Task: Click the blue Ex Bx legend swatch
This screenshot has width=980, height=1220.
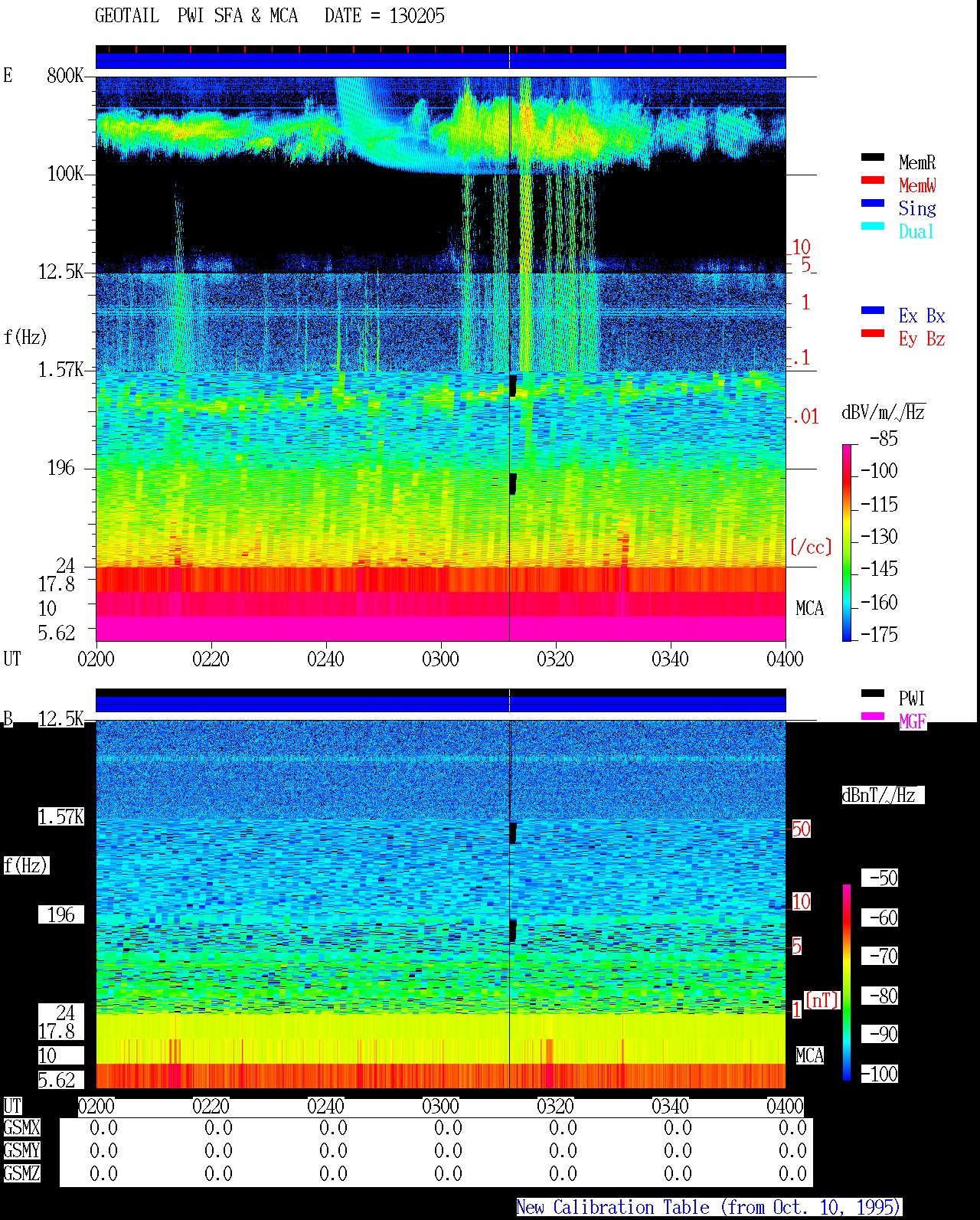Action: click(x=873, y=310)
